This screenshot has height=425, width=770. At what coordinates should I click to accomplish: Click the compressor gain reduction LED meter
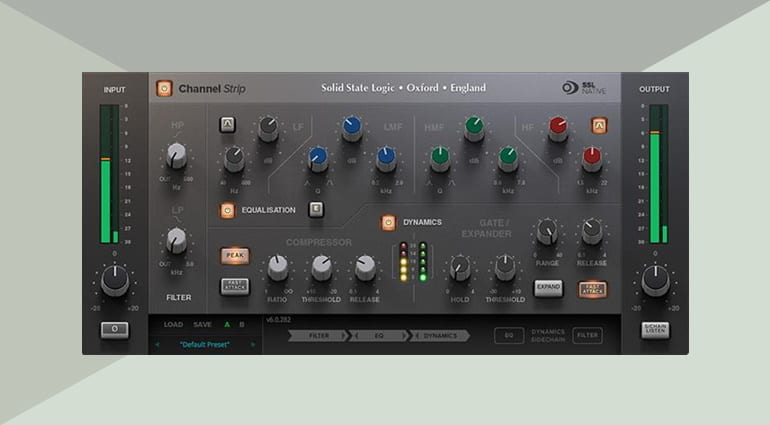(x=404, y=261)
